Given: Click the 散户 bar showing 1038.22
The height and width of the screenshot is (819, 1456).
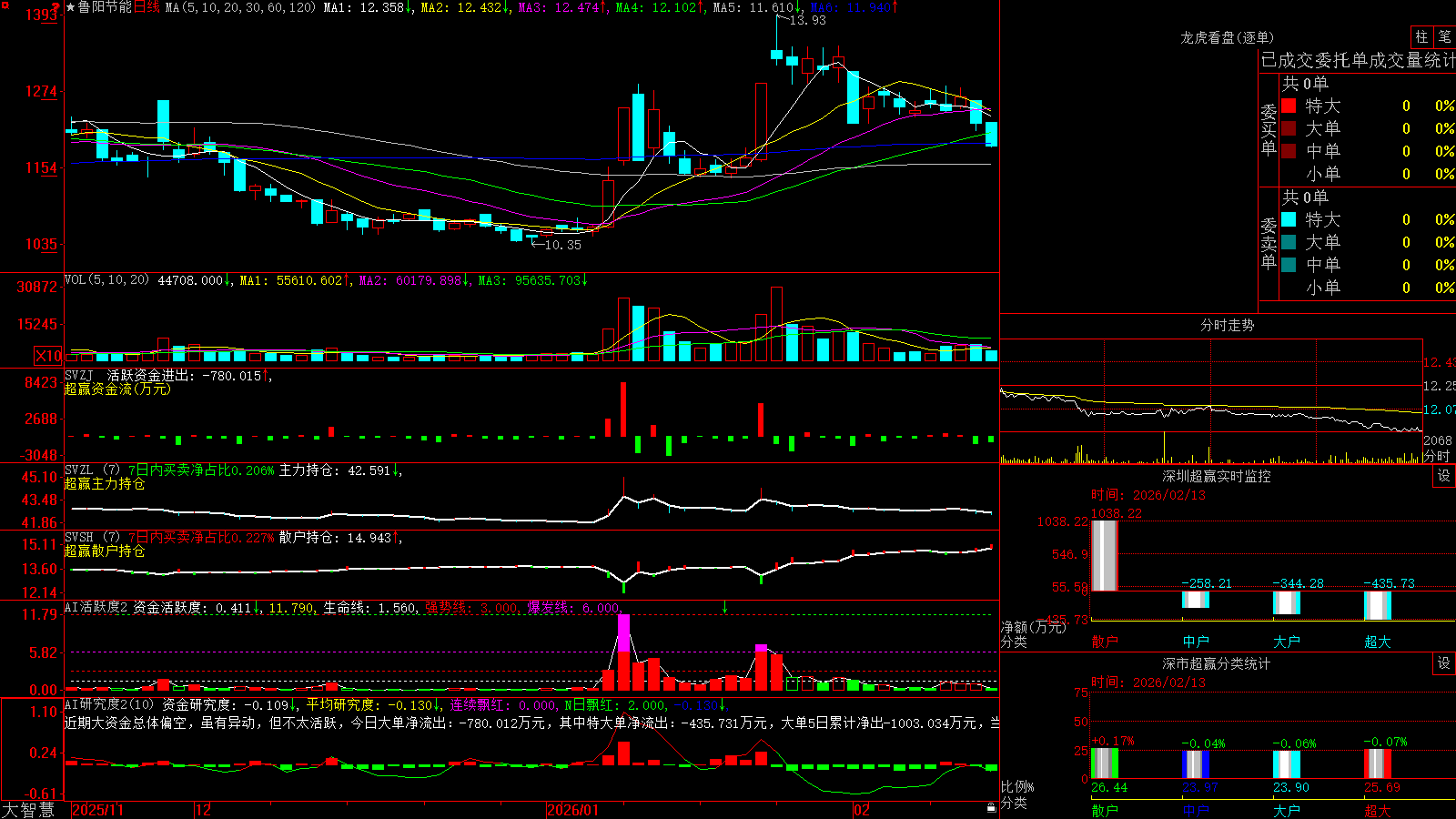Looking at the screenshot, I should tap(1105, 555).
